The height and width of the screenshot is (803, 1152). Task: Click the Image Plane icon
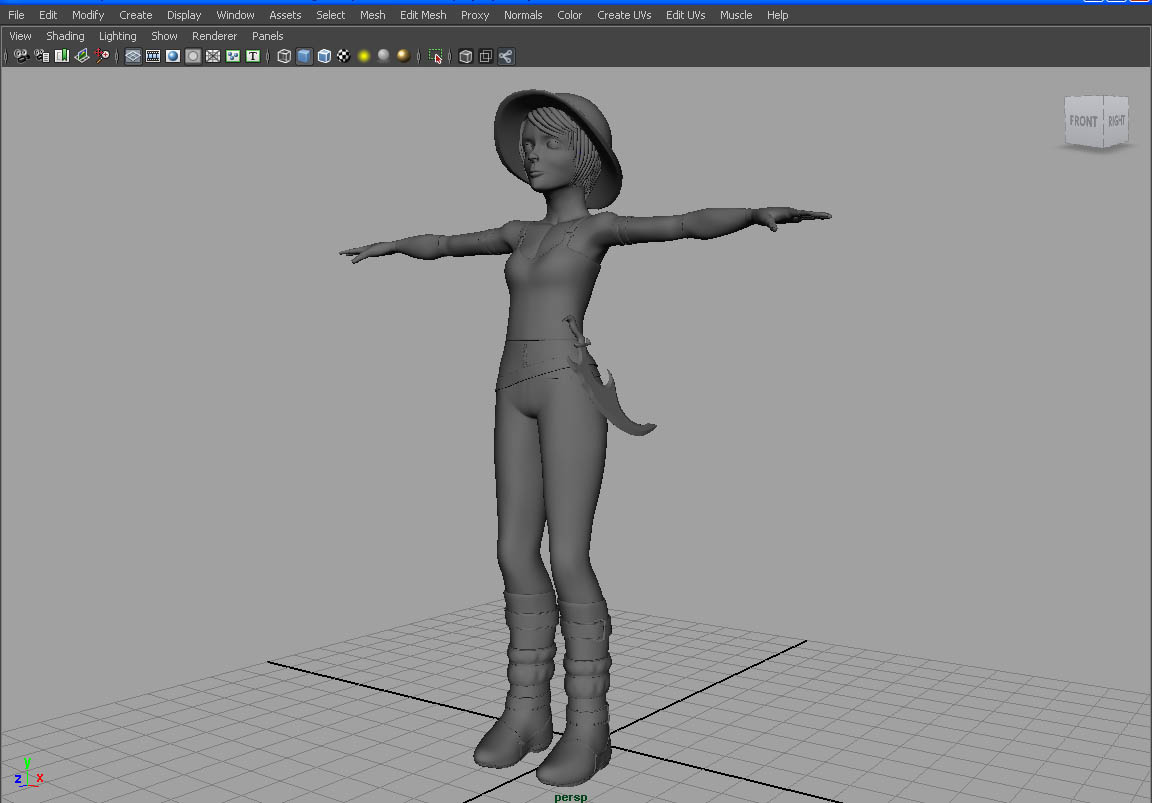click(82, 57)
